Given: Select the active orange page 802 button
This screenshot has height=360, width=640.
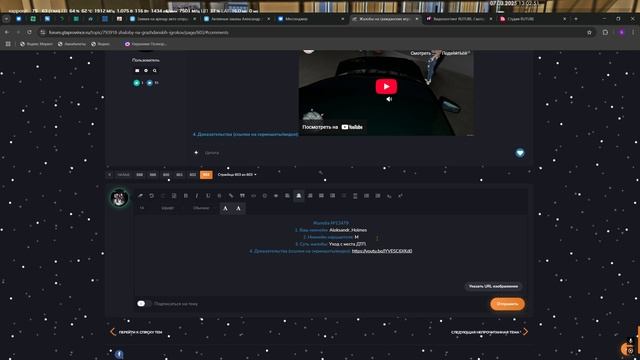Looking at the screenshot, I should (206, 175).
